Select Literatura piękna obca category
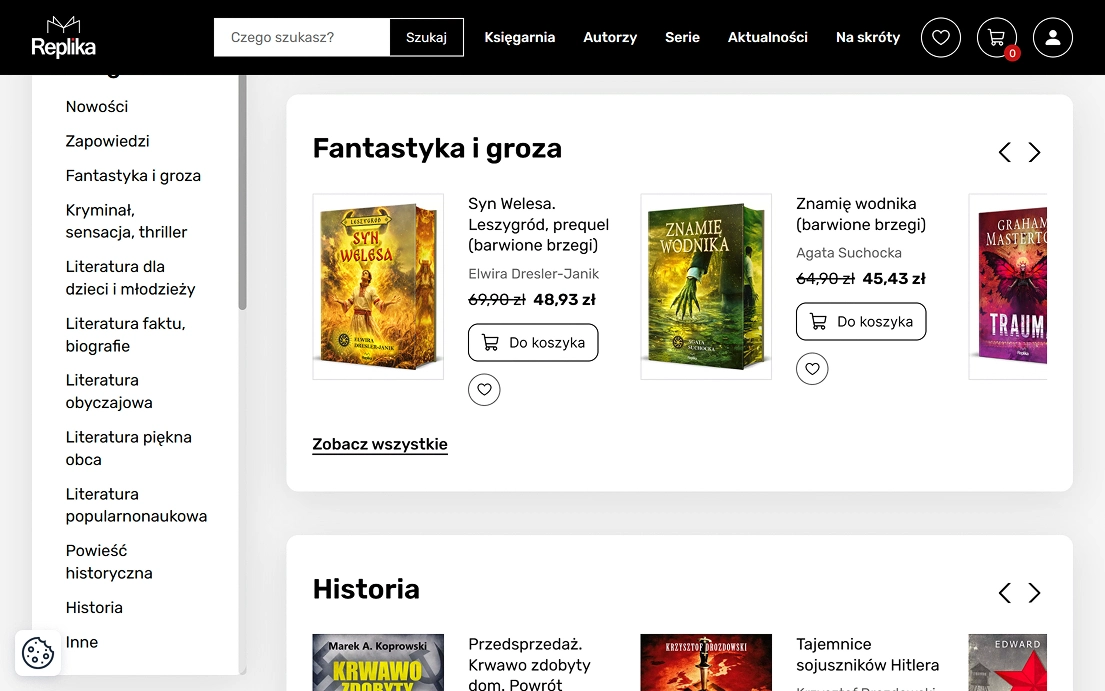The width and height of the screenshot is (1105, 691). (x=129, y=448)
